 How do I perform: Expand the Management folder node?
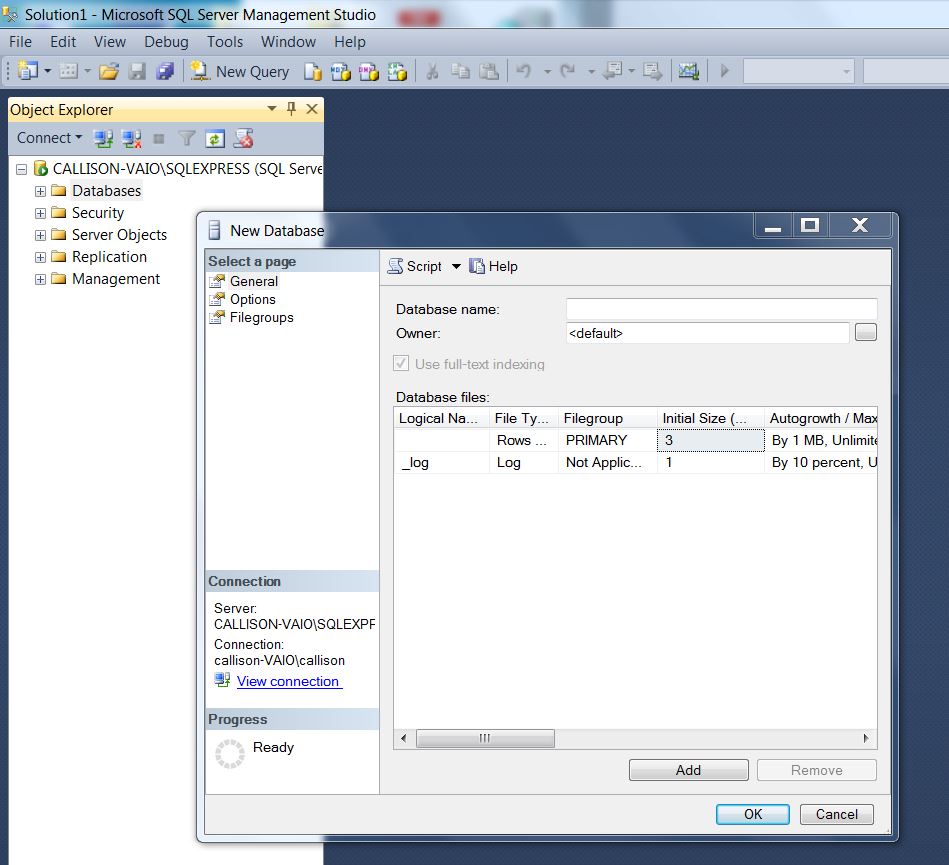pos(41,279)
